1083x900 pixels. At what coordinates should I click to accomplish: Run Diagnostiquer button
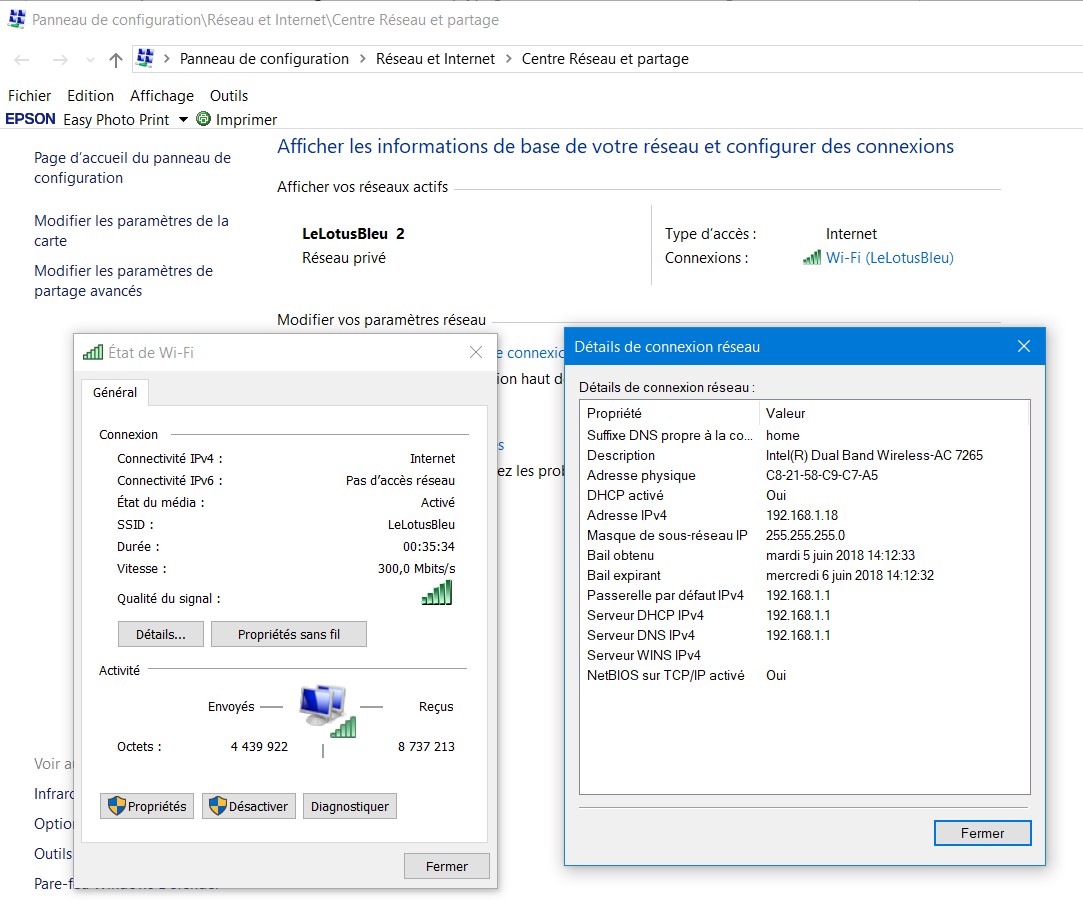coord(349,806)
